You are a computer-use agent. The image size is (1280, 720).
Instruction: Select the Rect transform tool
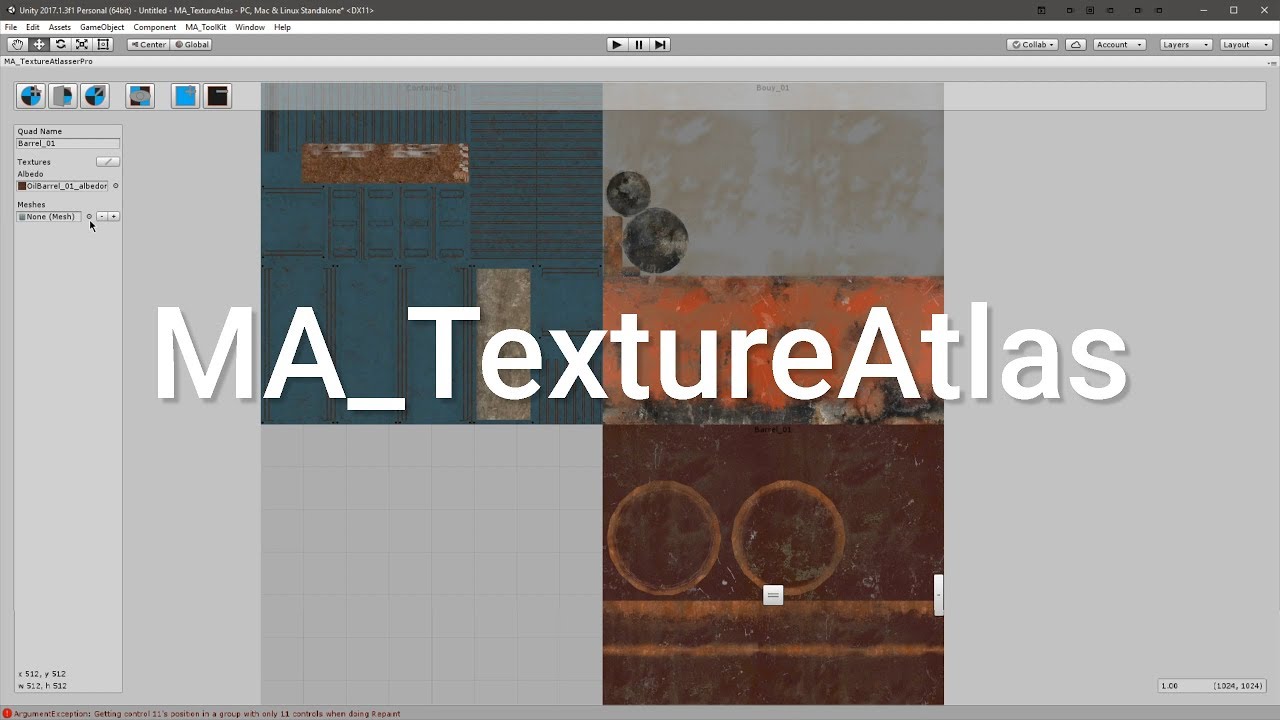tap(103, 44)
